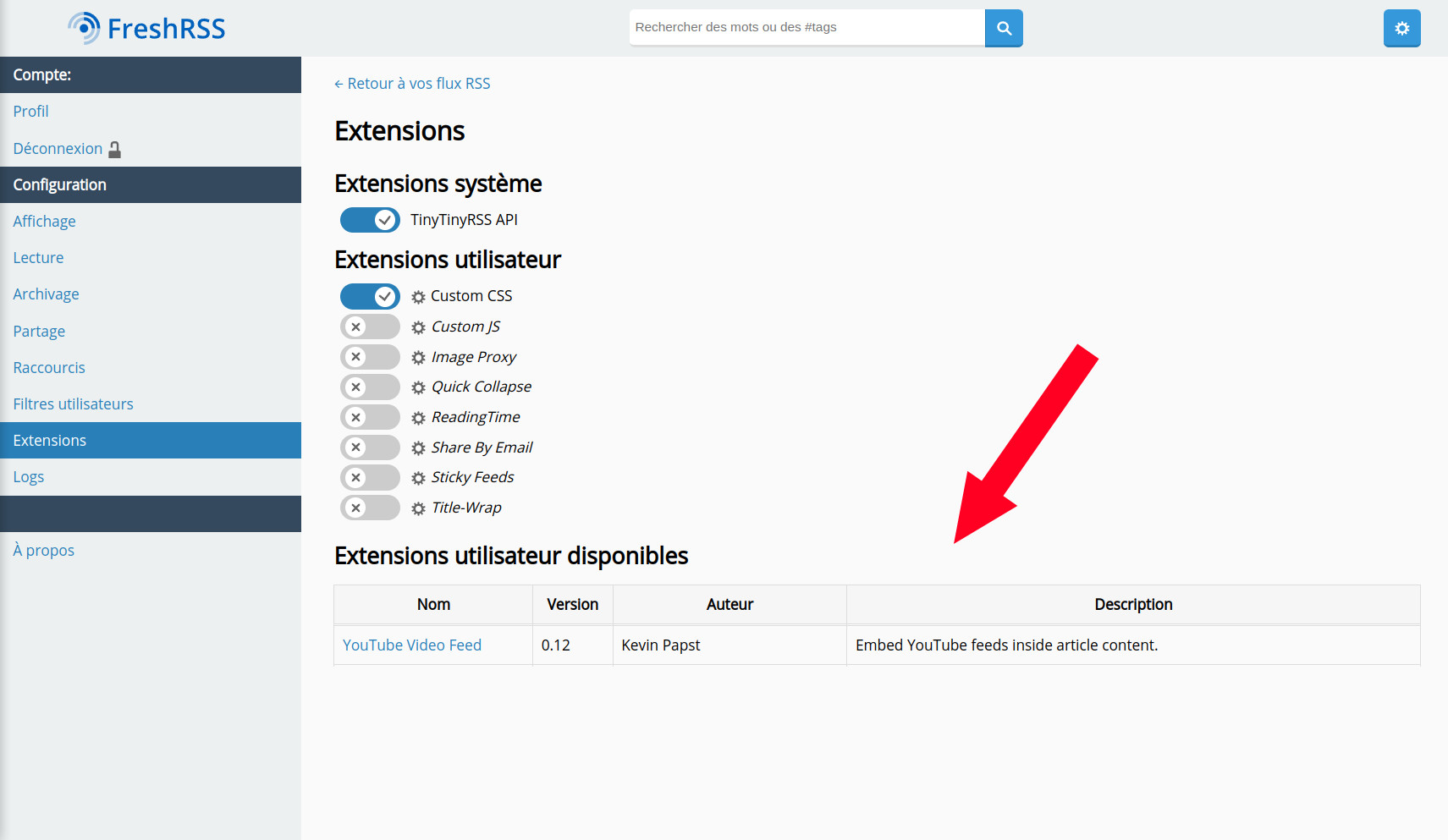Open the Logs page

click(x=151, y=477)
